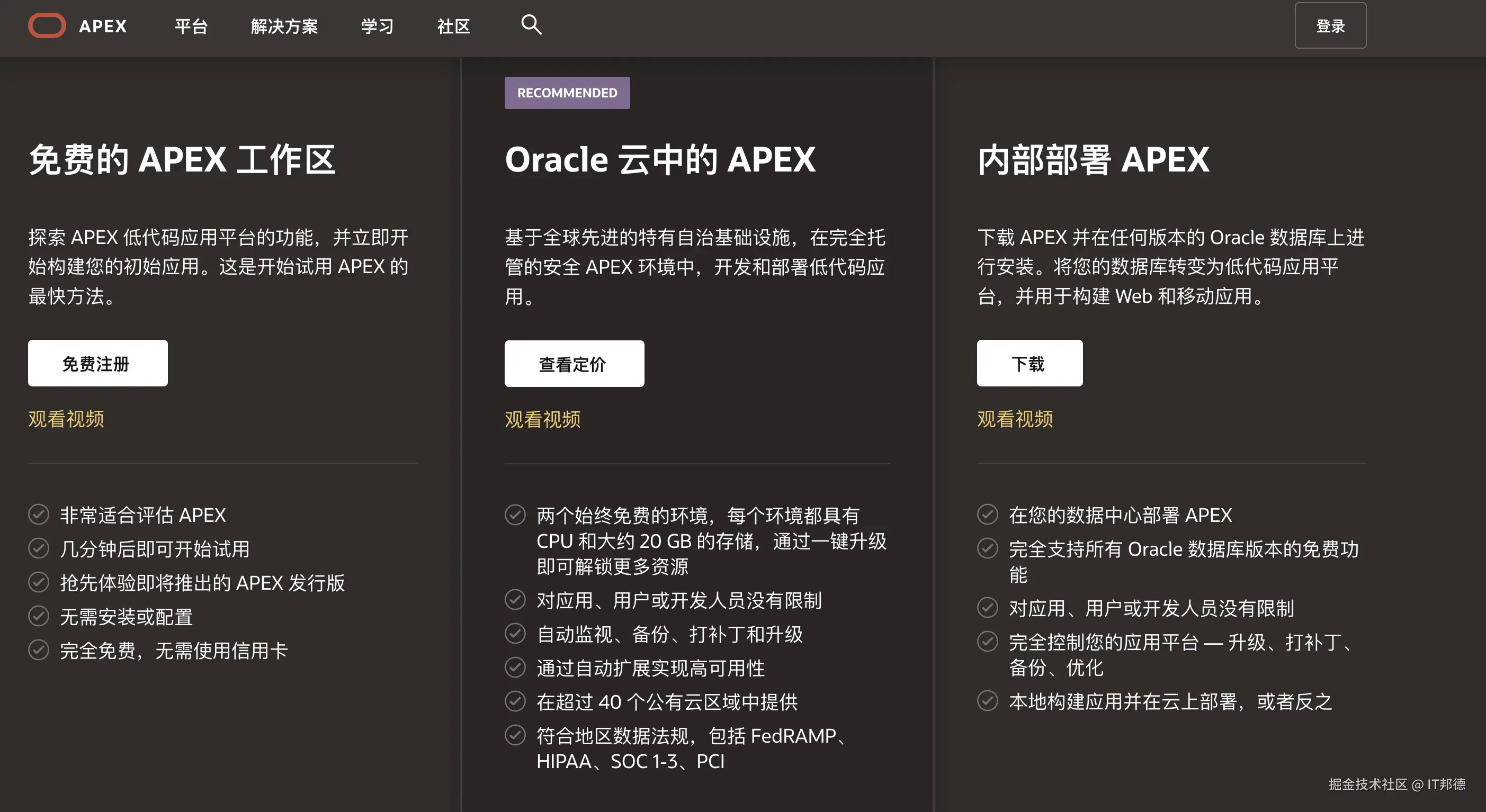Image resolution: width=1486 pixels, height=812 pixels.
Task: Open the 解决方案 navigation menu
Action: 284,26
